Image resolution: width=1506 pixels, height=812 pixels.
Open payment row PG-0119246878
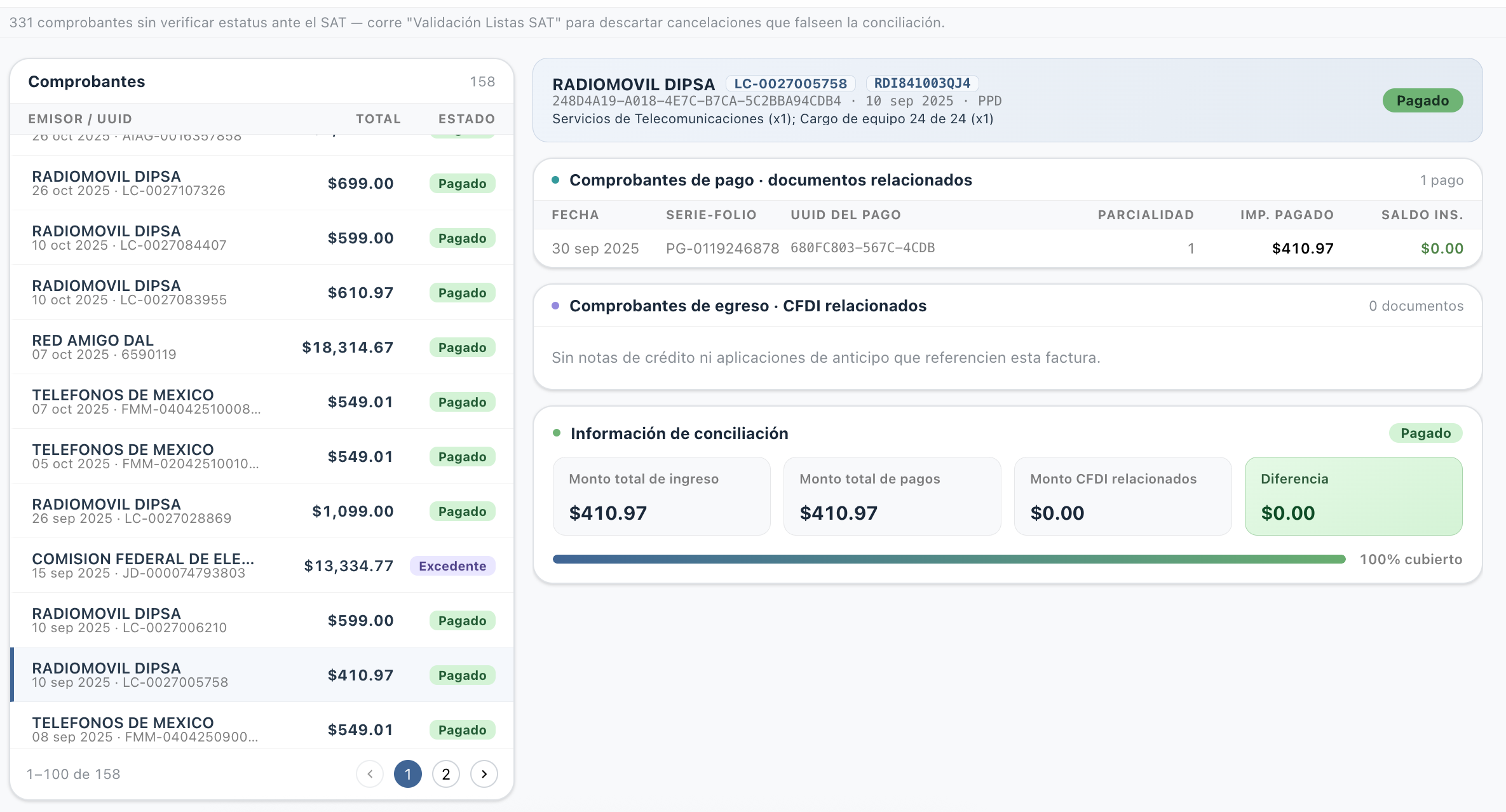[x=1007, y=248]
